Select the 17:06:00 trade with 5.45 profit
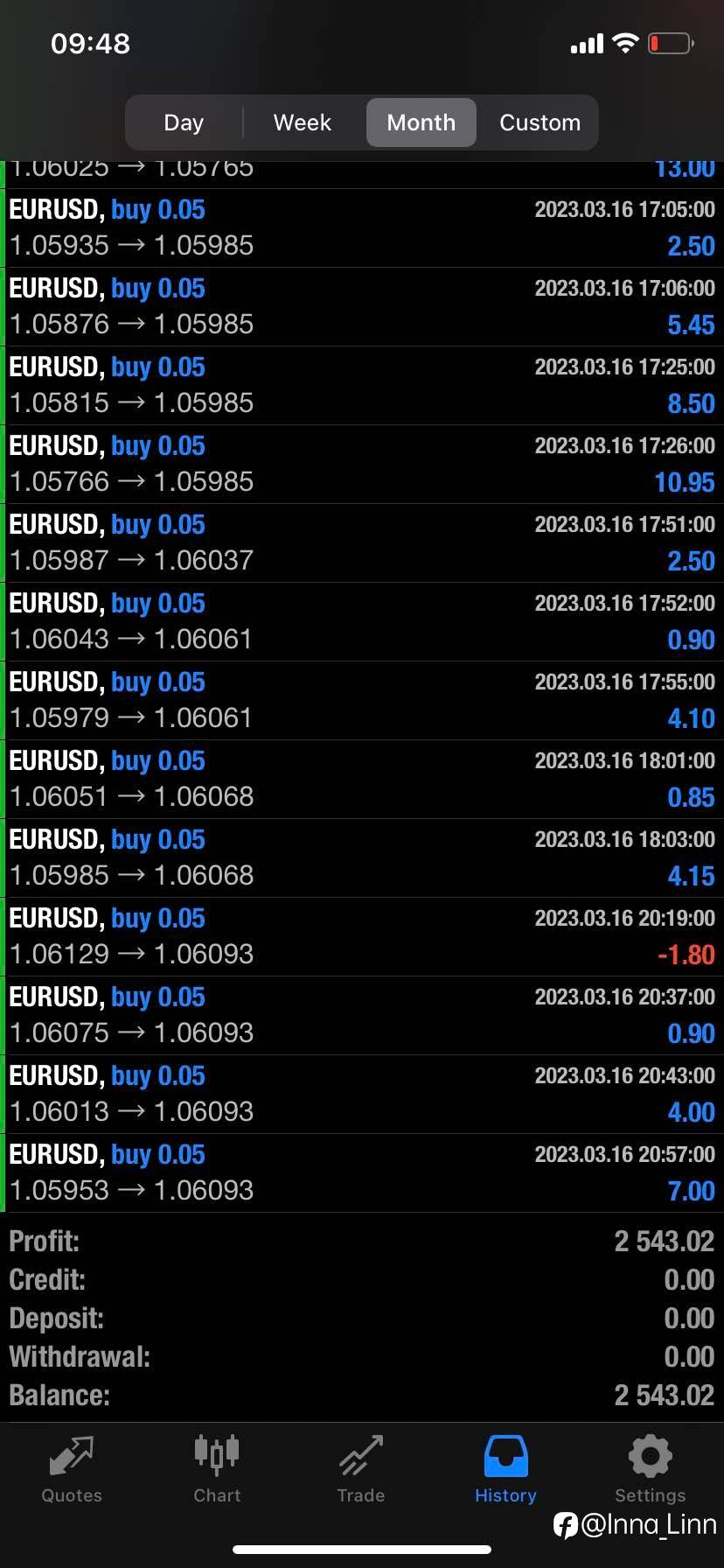This screenshot has width=724, height=1568. tap(362, 306)
